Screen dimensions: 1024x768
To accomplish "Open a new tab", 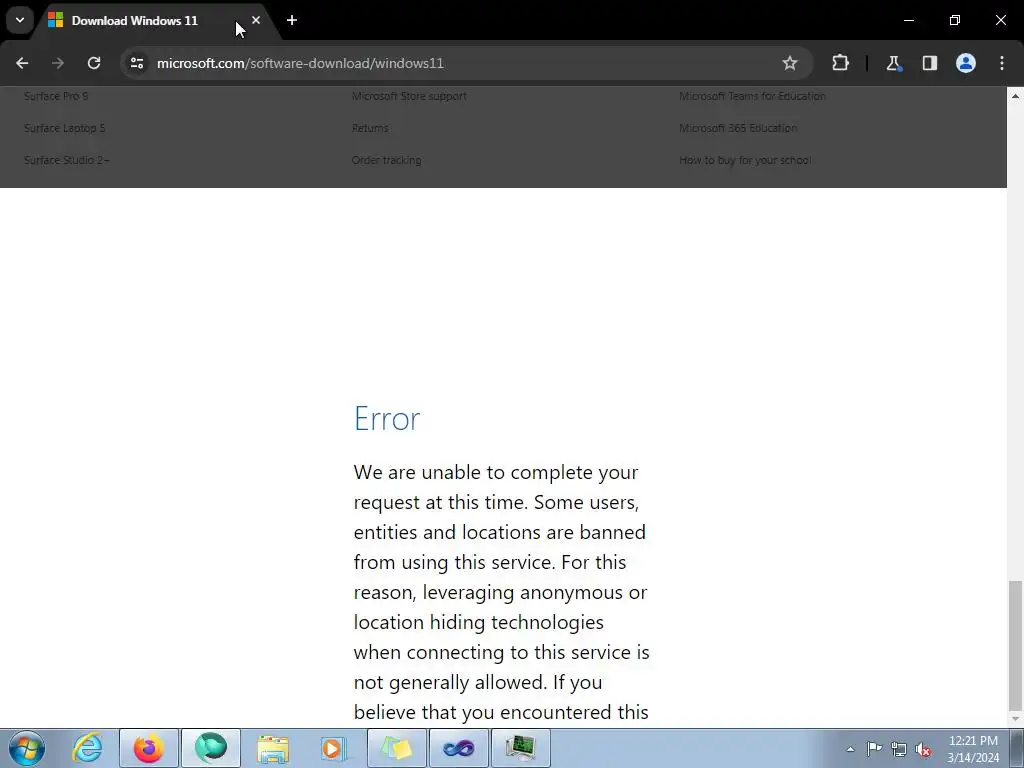I will click(x=292, y=20).
